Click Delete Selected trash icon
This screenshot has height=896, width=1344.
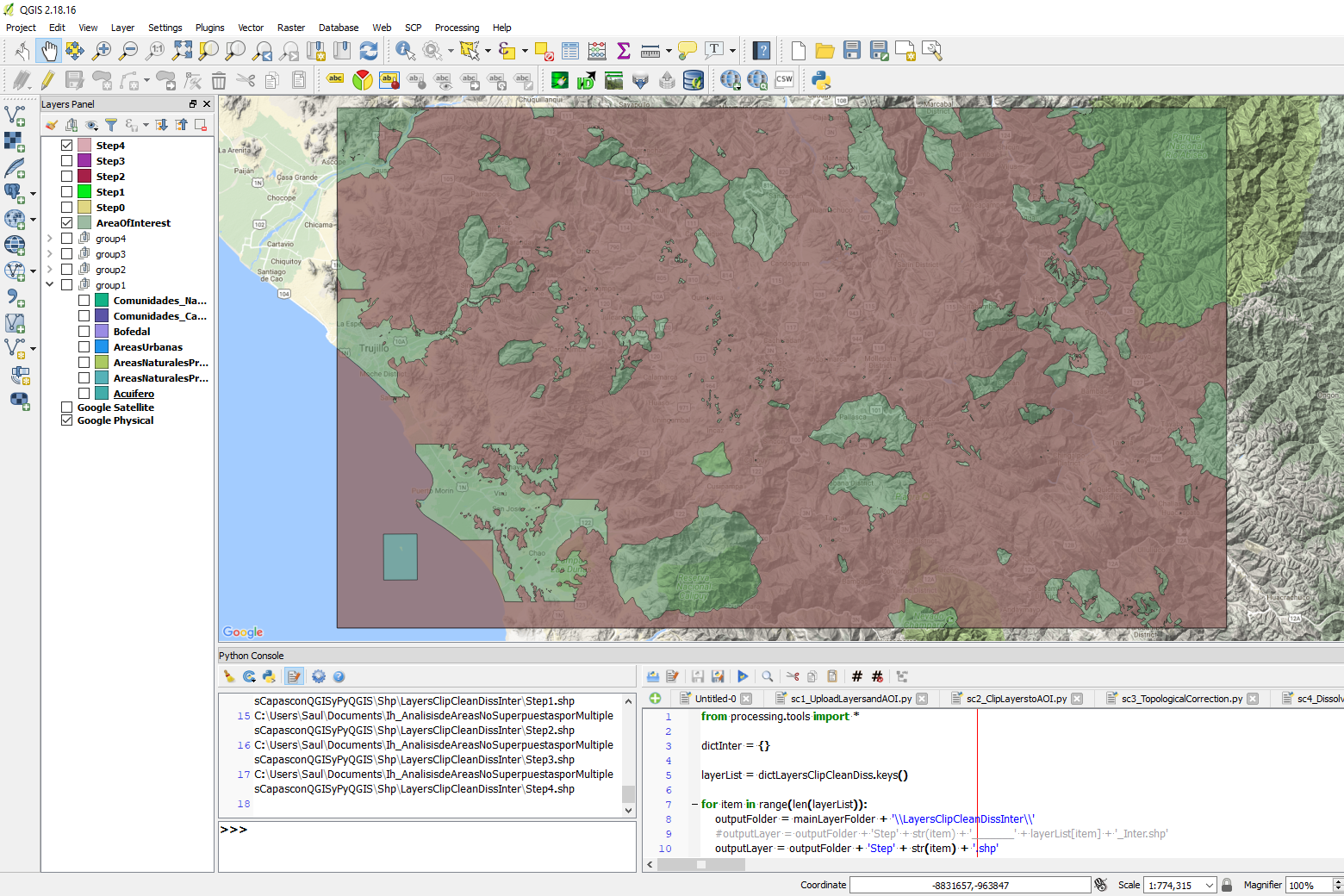click(x=219, y=80)
